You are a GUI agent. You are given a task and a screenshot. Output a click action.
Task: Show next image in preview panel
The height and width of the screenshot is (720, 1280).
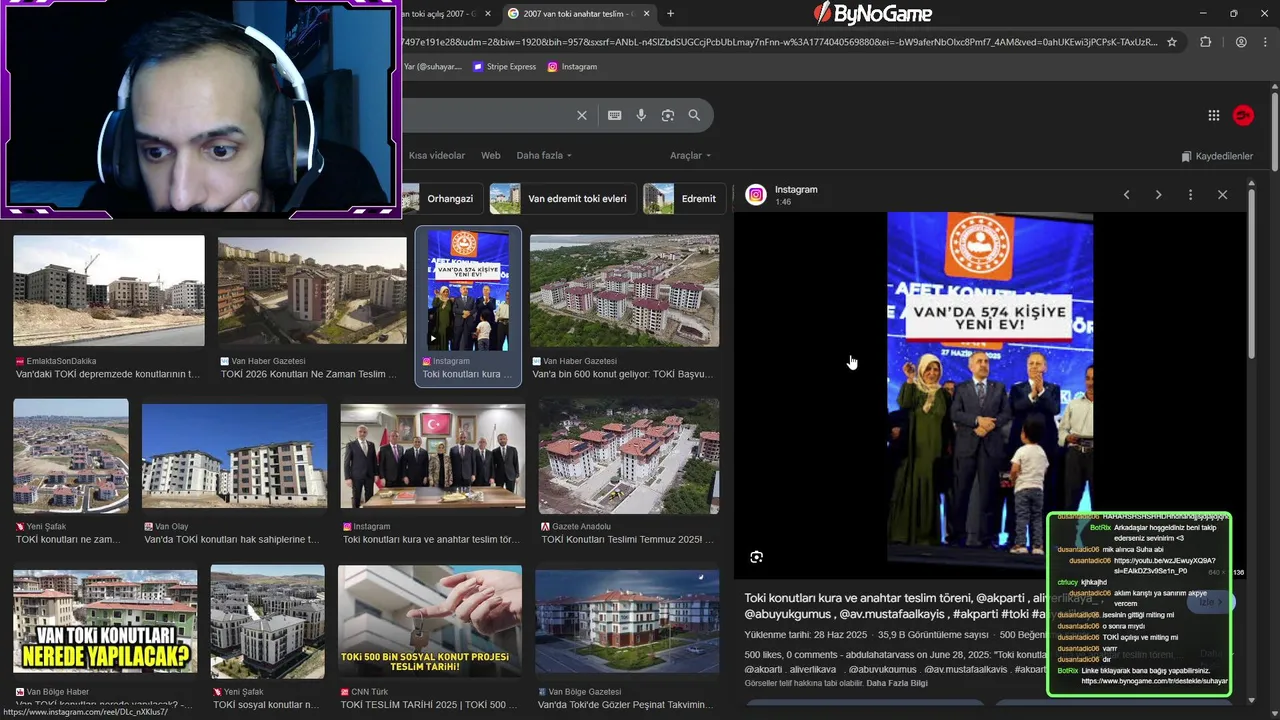point(1159,195)
